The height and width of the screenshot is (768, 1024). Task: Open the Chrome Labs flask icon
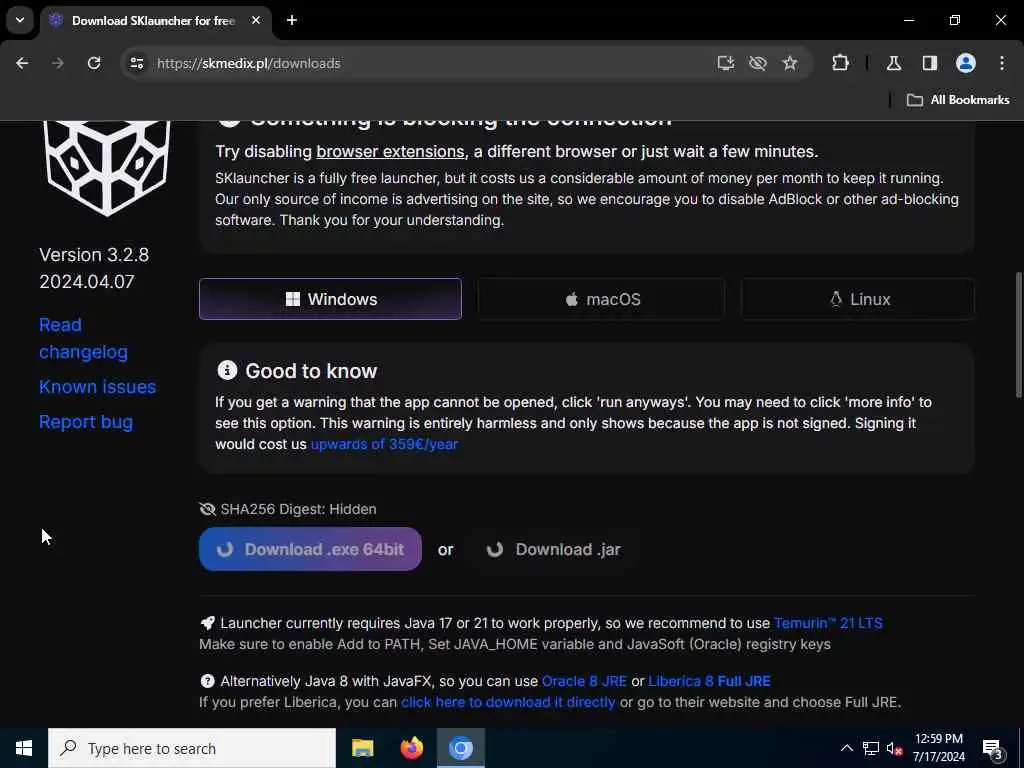[x=894, y=63]
